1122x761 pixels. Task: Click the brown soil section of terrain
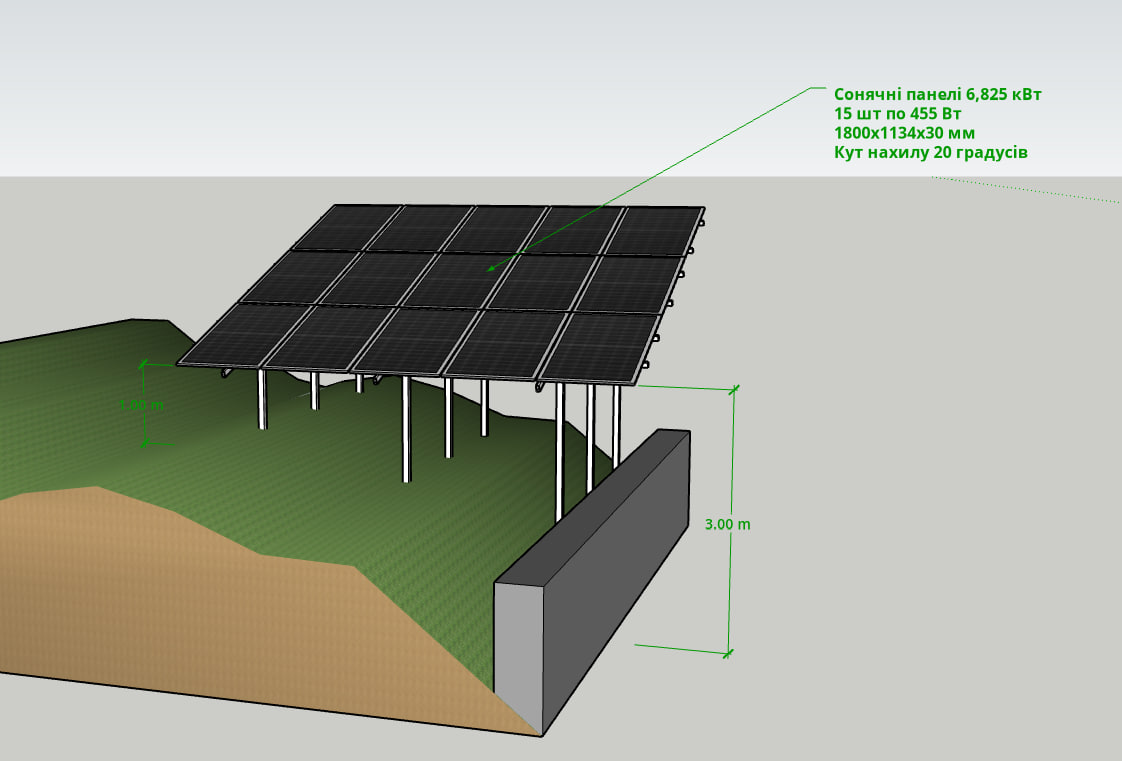pyautogui.click(x=200, y=600)
